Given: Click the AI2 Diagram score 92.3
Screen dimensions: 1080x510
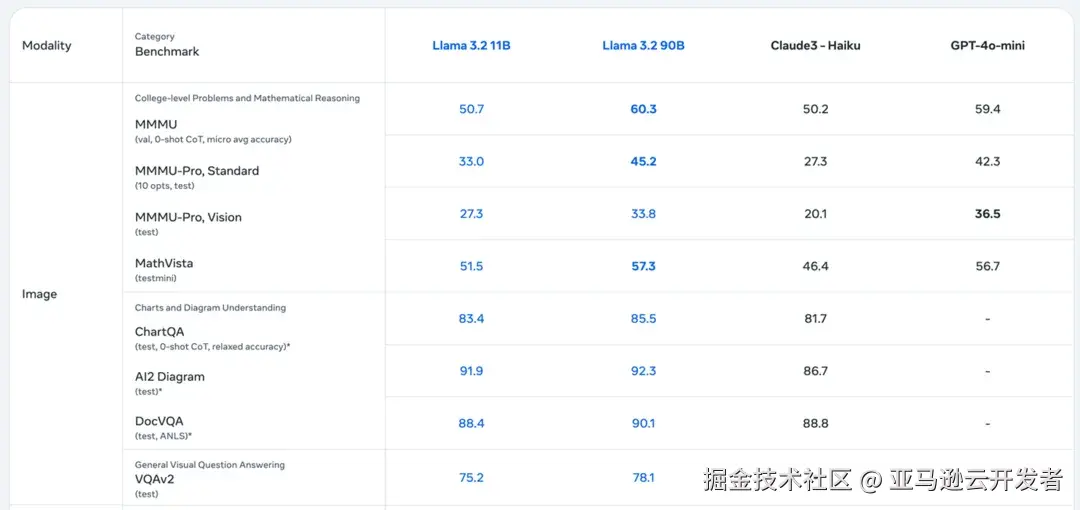Looking at the screenshot, I should coord(643,371).
